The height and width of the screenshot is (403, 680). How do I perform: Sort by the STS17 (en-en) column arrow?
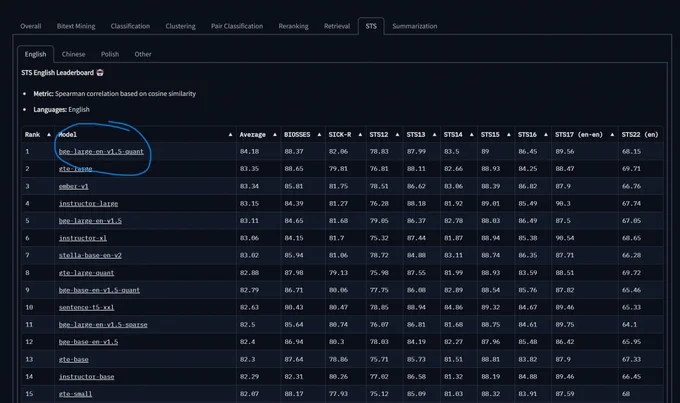click(612, 135)
